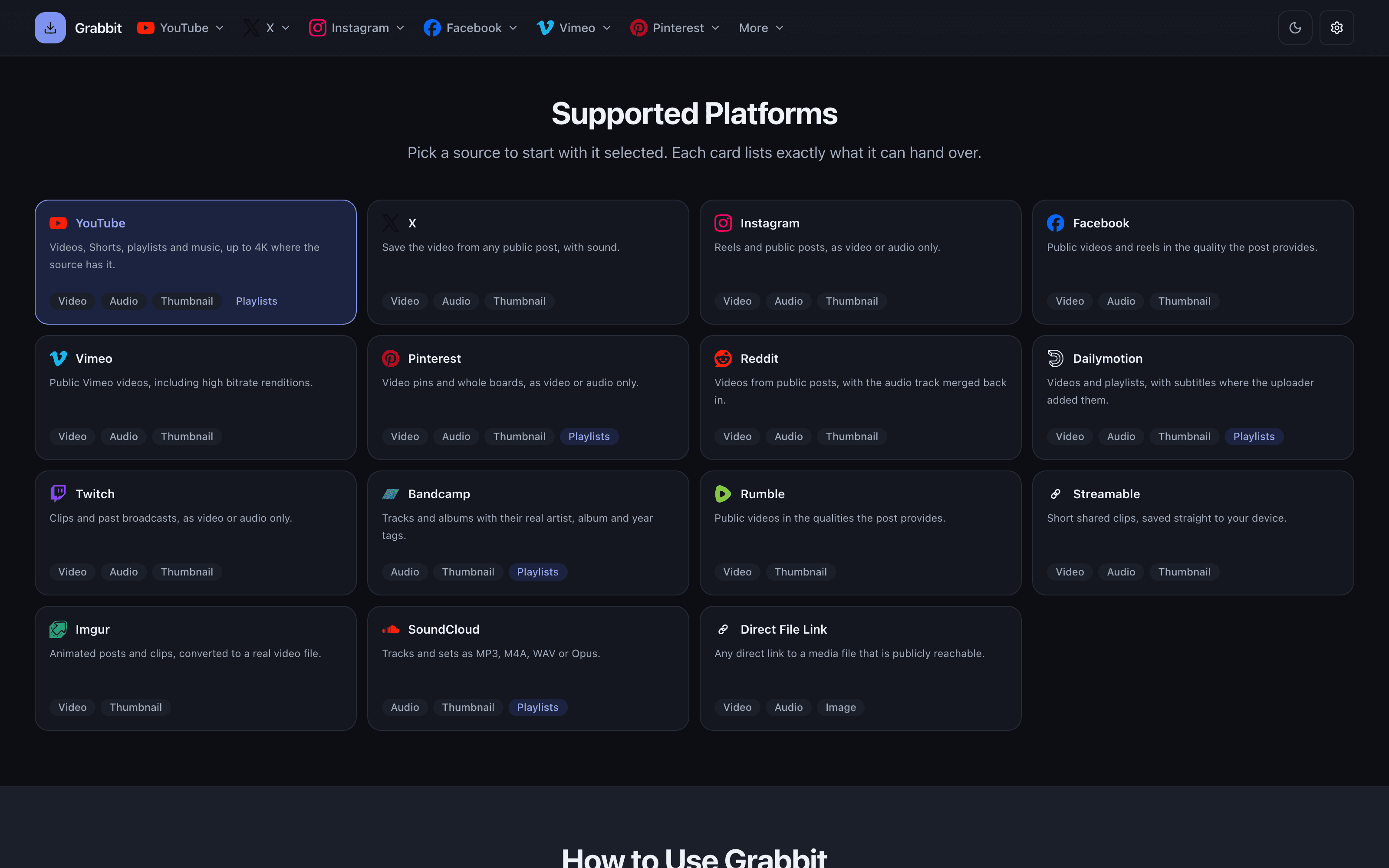Click the Instagram icon in the navbar

(317, 27)
